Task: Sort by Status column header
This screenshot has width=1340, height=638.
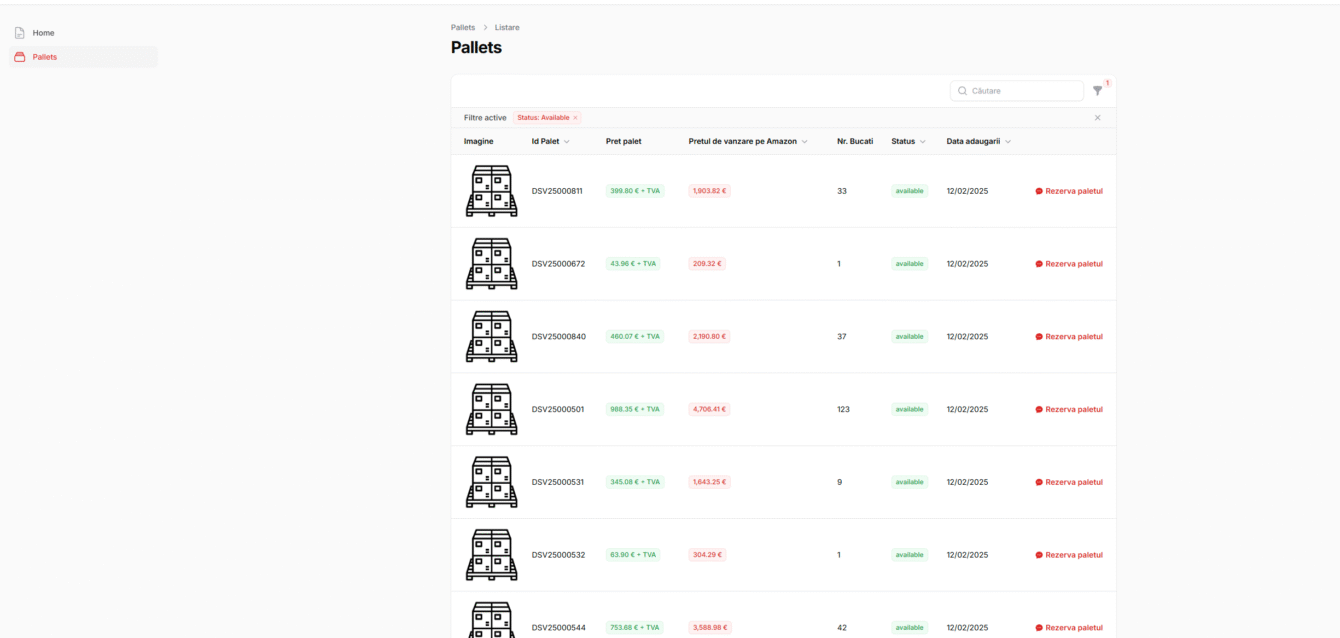Action: pos(908,141)
